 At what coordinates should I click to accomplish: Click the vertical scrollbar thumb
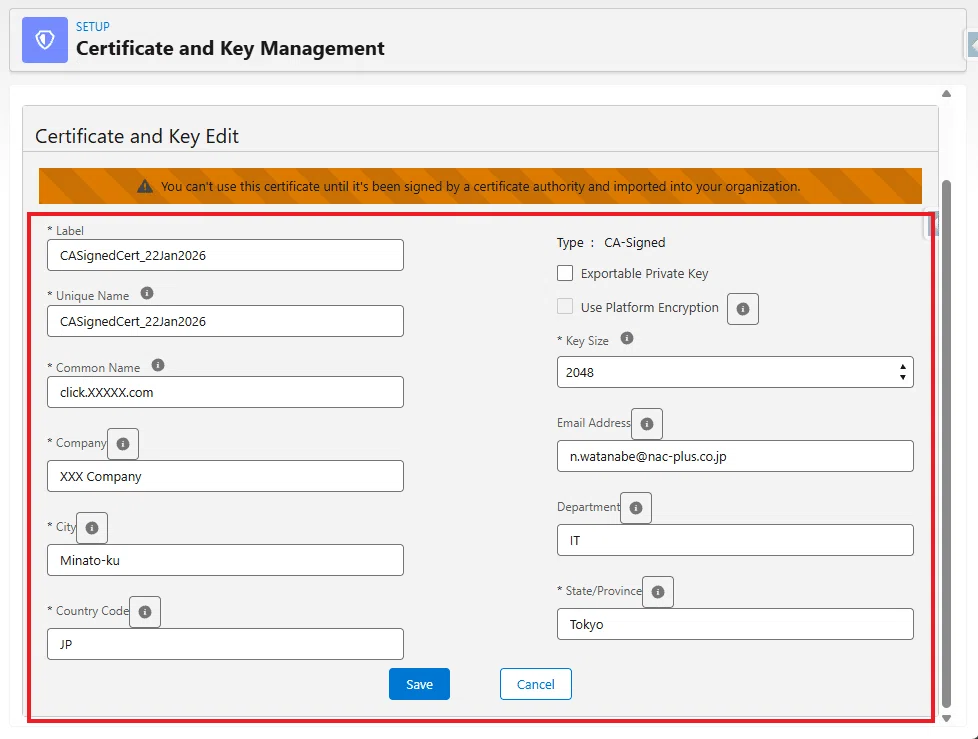pyautogui.click(x=946, y=444)
